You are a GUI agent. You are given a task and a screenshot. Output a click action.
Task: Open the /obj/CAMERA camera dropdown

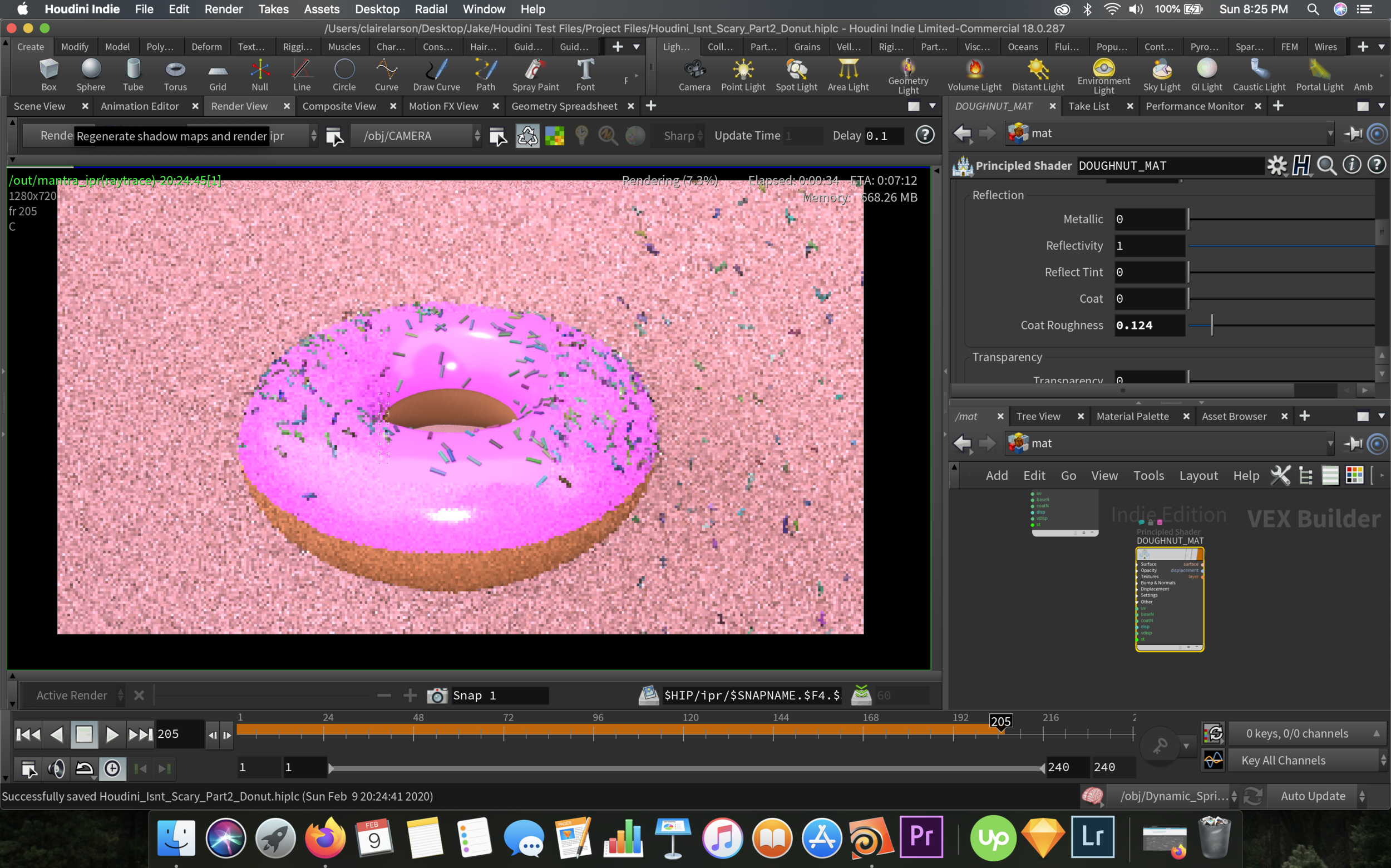417,136
